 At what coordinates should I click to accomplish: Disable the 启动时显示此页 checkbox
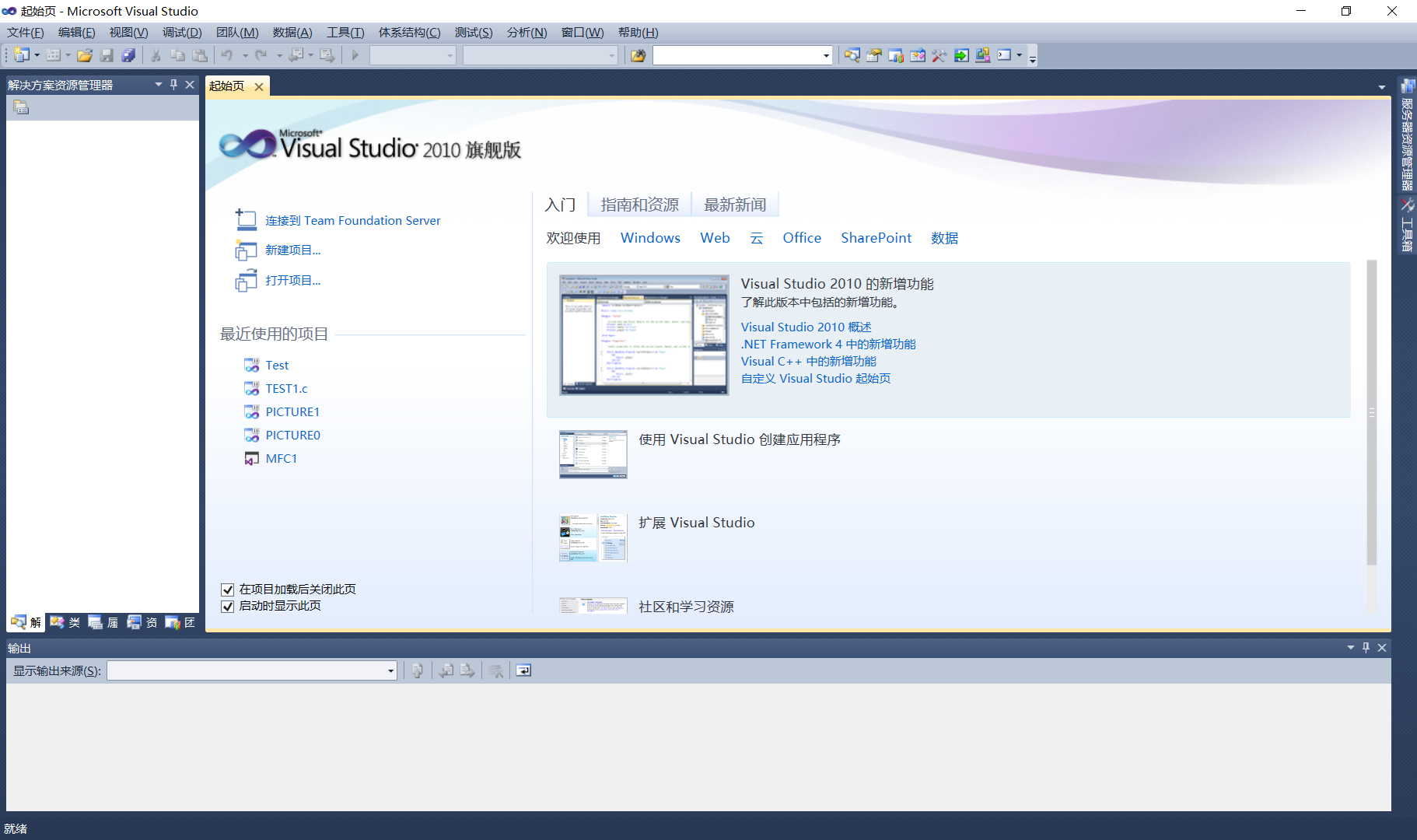228,606
